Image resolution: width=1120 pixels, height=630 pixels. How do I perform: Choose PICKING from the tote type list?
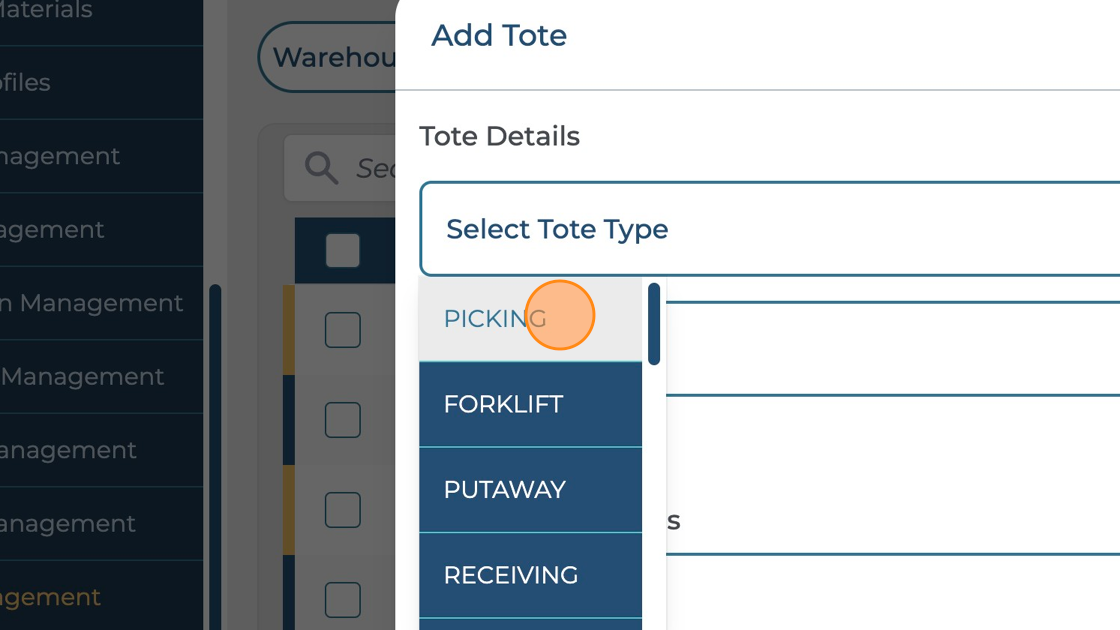pyautogui.click(x=495, y=319)
